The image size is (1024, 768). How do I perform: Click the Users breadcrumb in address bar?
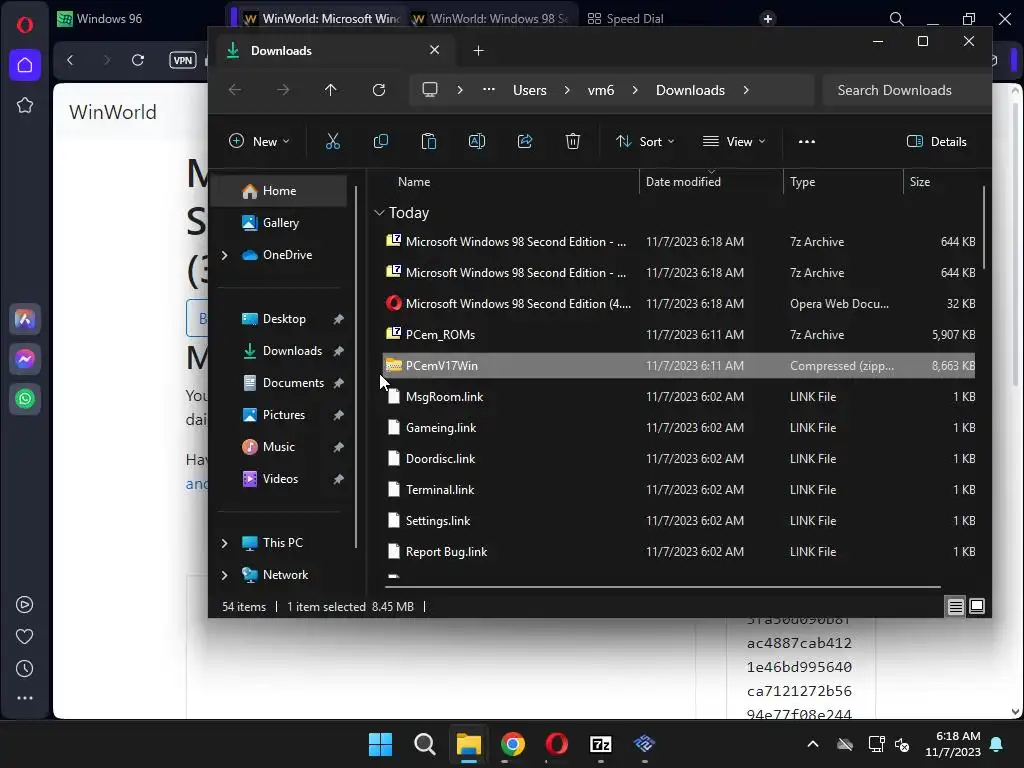pyautogui.click(x=530, y=90)
